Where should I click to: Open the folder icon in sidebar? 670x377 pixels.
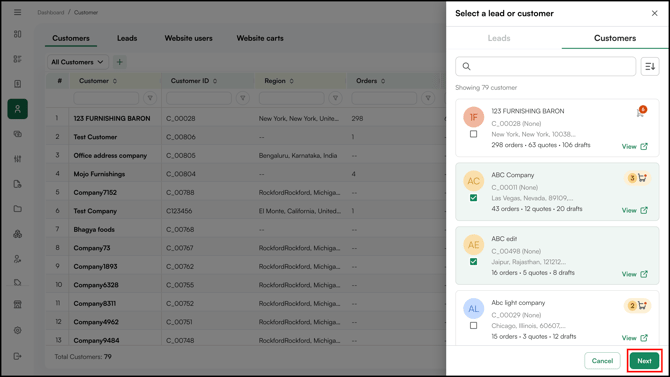pyautogui.click(x=18, y=209)
